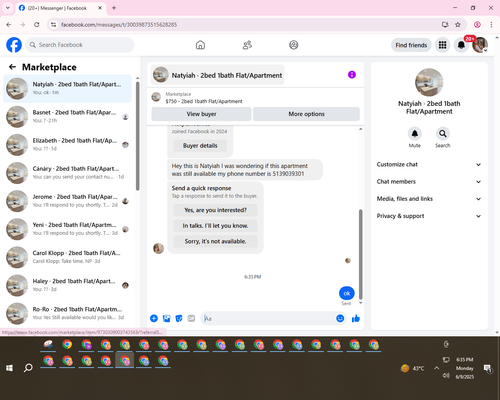500x400 pixels.
Task: Open the emoji picker in message box
Action: 340,318
